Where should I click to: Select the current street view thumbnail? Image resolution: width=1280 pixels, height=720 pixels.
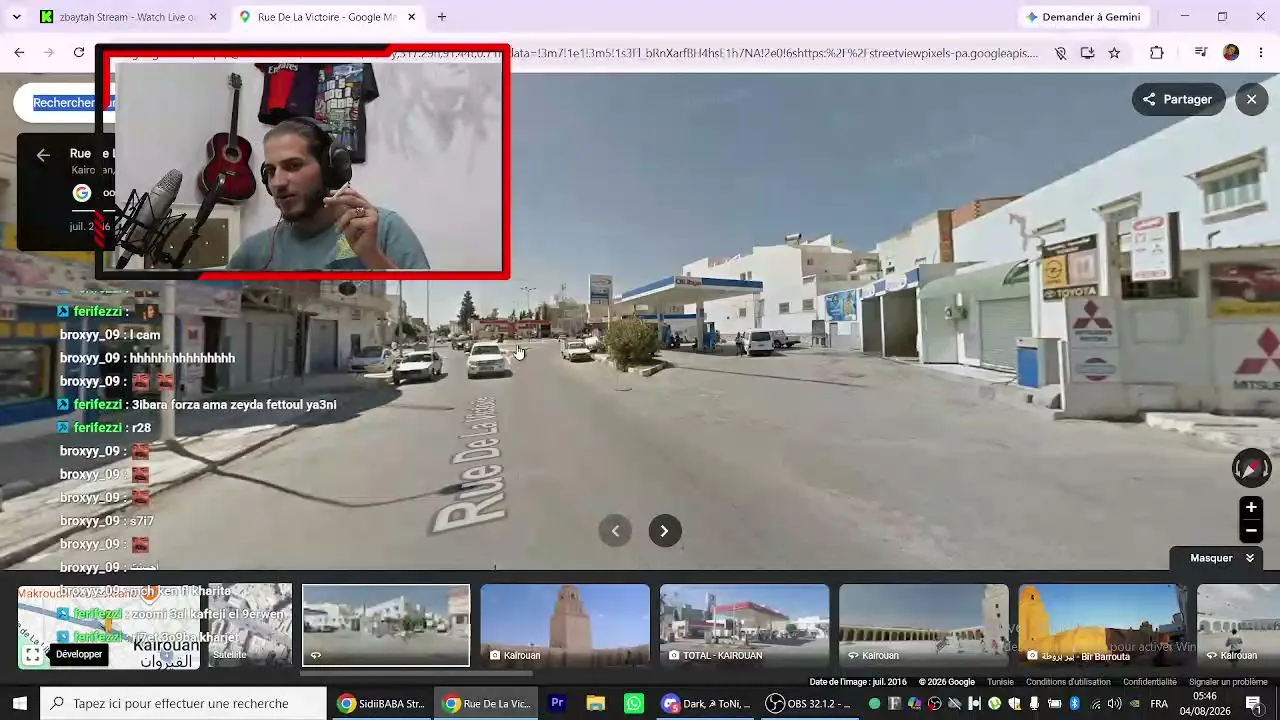click(x=386, y=625)
